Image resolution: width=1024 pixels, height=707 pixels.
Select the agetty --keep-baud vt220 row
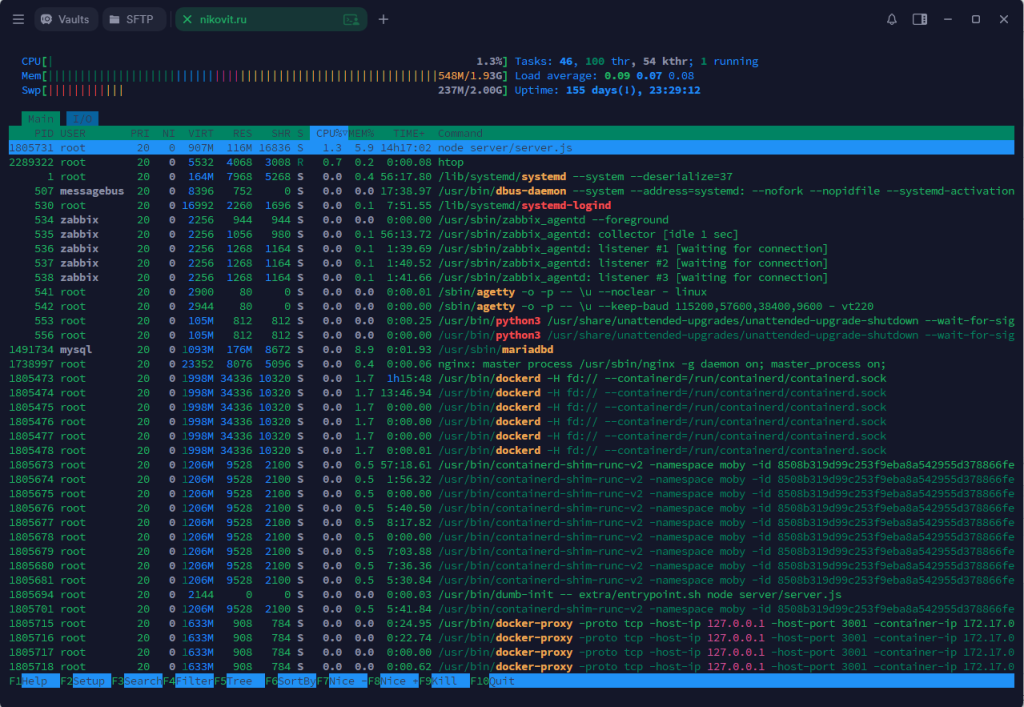(x=511, y=306)
